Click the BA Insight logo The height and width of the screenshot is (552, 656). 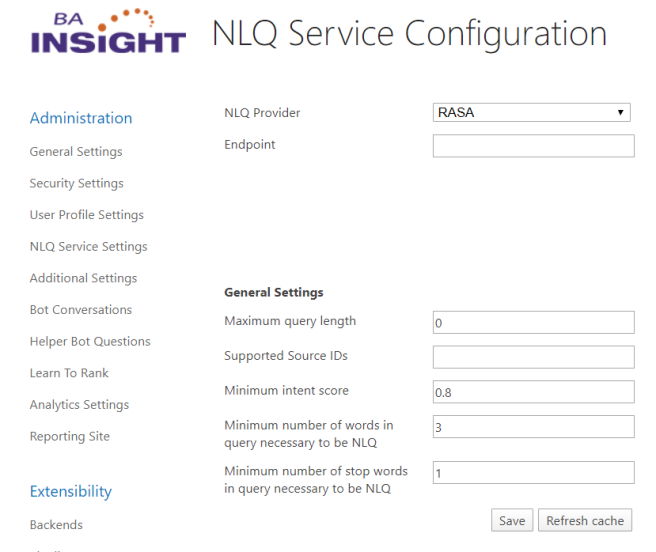click(x=108, y=33)
